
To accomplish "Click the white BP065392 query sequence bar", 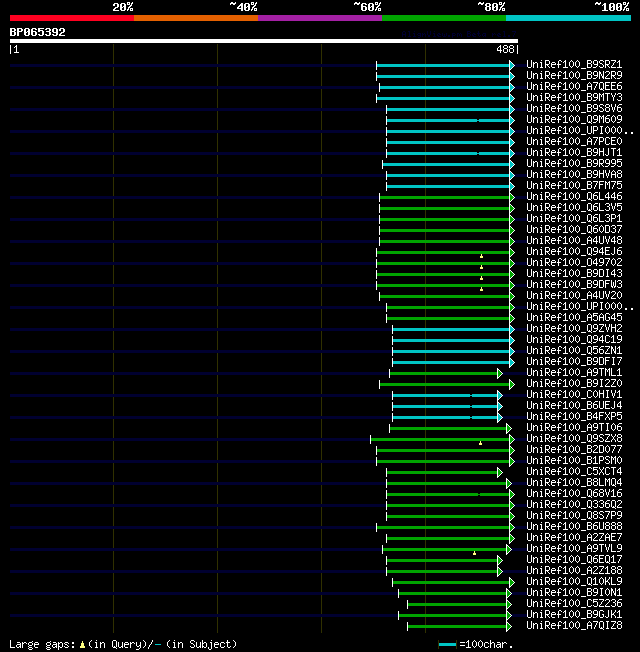I will [264, 41].
